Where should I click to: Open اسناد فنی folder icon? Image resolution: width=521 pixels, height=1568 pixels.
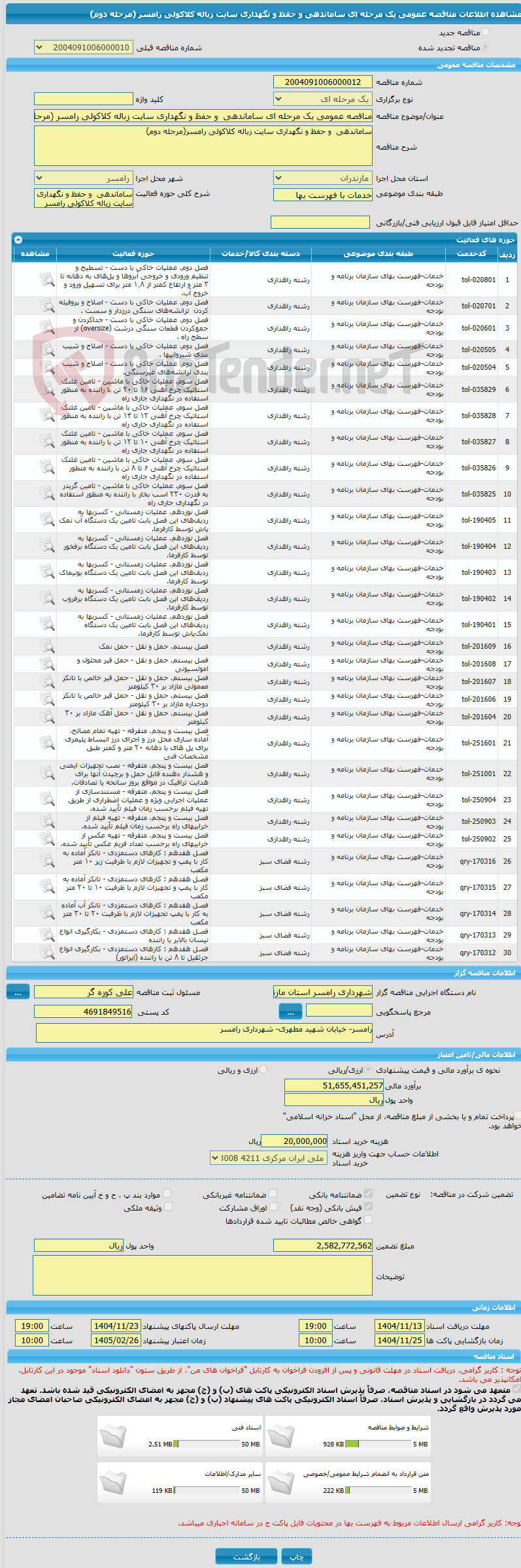tap(112, 1435)
